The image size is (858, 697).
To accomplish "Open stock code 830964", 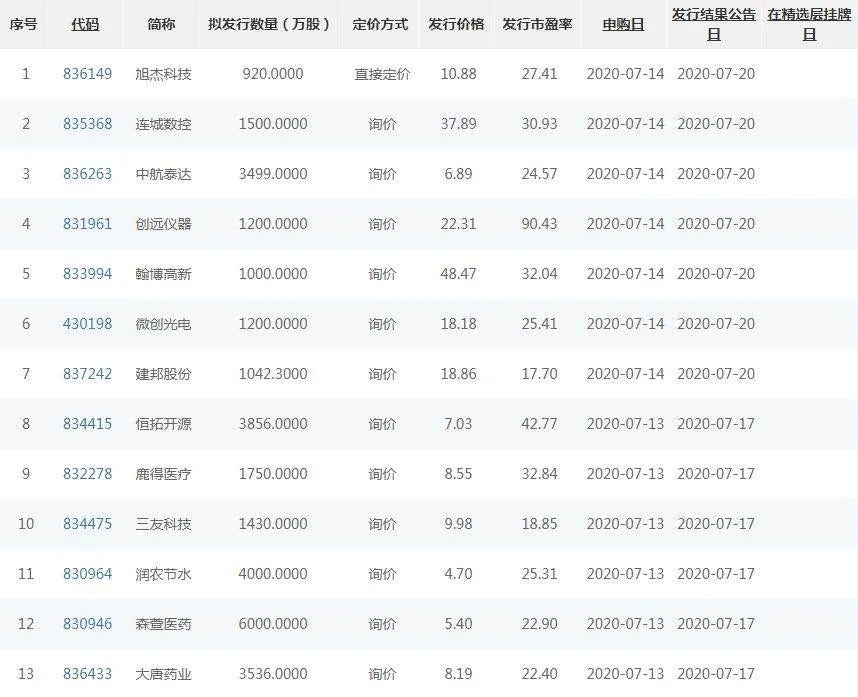I will (x=87, y=574).
